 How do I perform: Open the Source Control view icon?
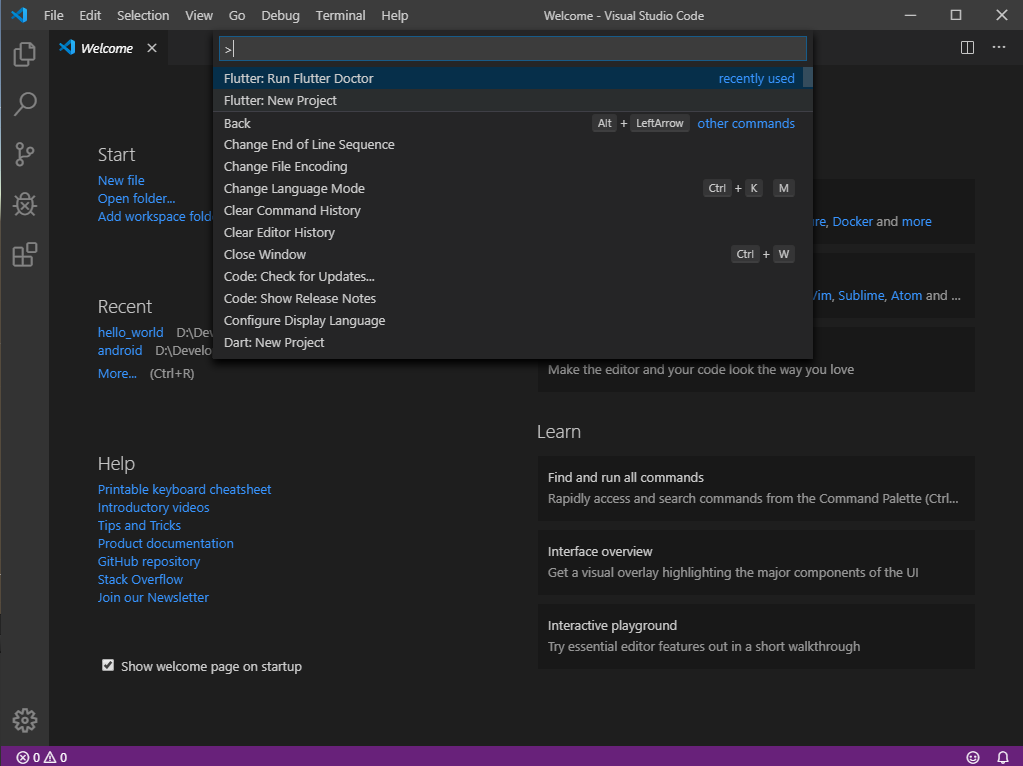(x=25, y=154)
